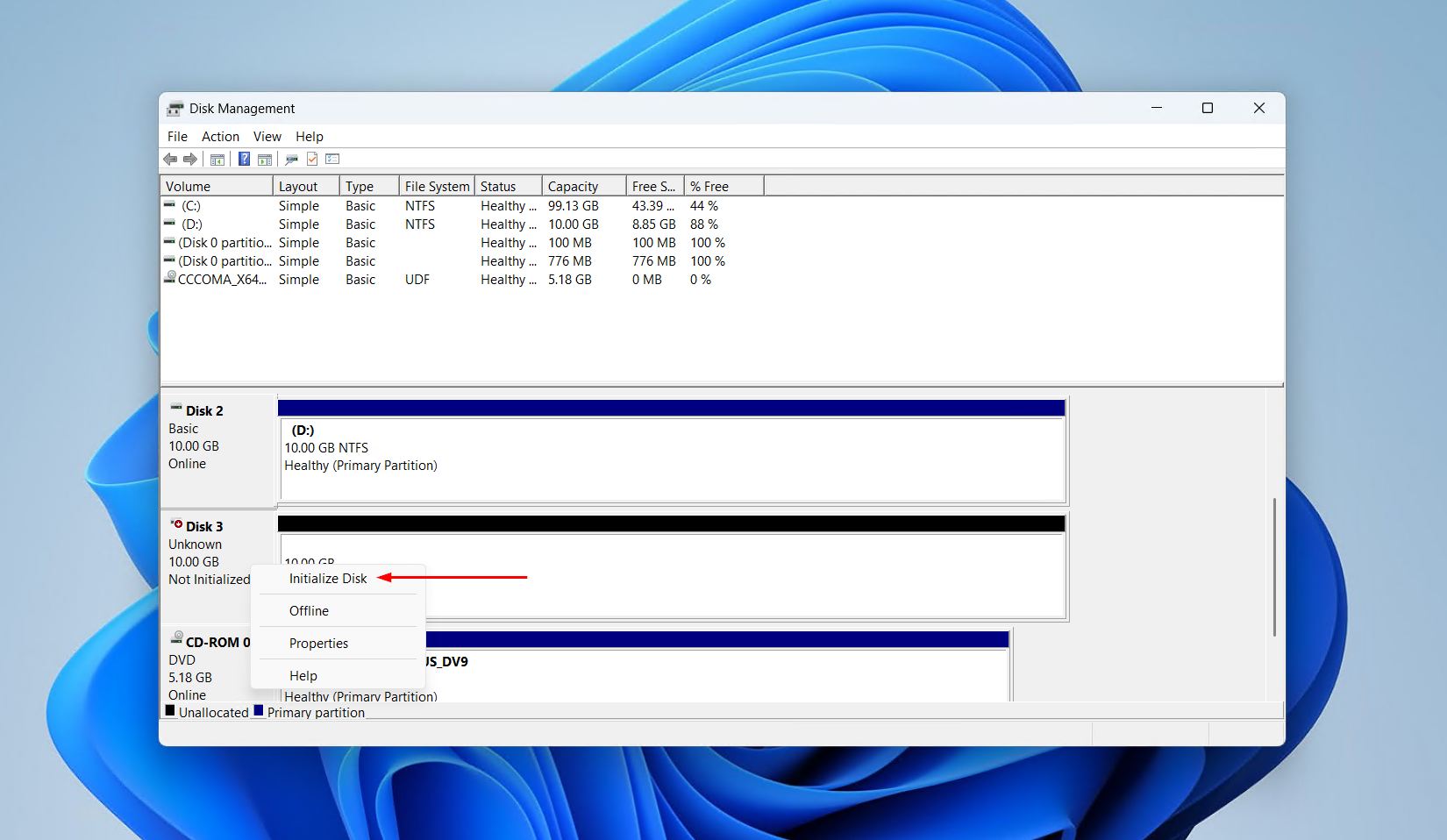The width and height of the screenshot is (1447, 840).
Task: Choose Offline from context menu
Action: point(309,611)
